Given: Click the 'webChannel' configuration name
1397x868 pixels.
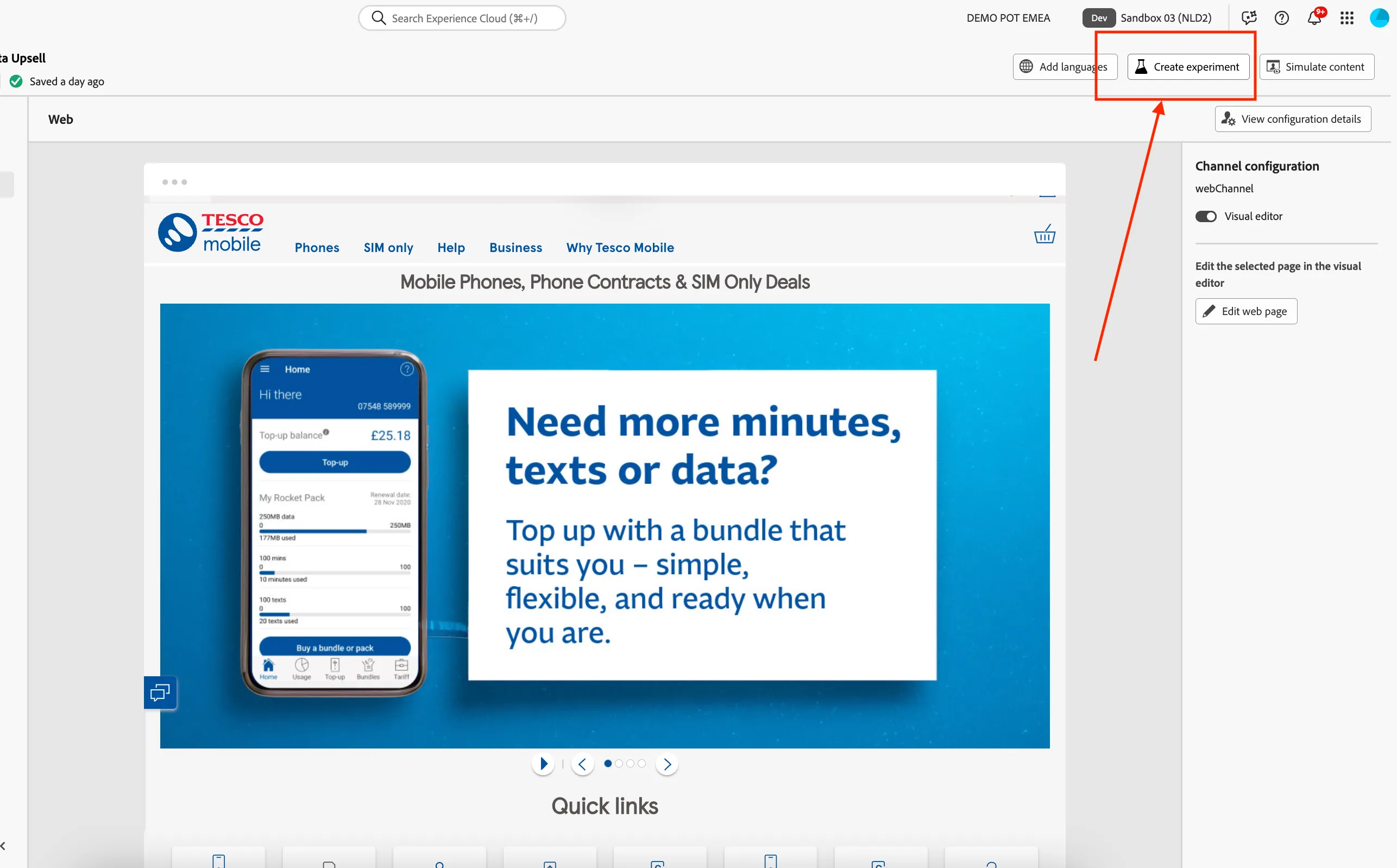Looking at the screenshot, I should (1224, 188).
